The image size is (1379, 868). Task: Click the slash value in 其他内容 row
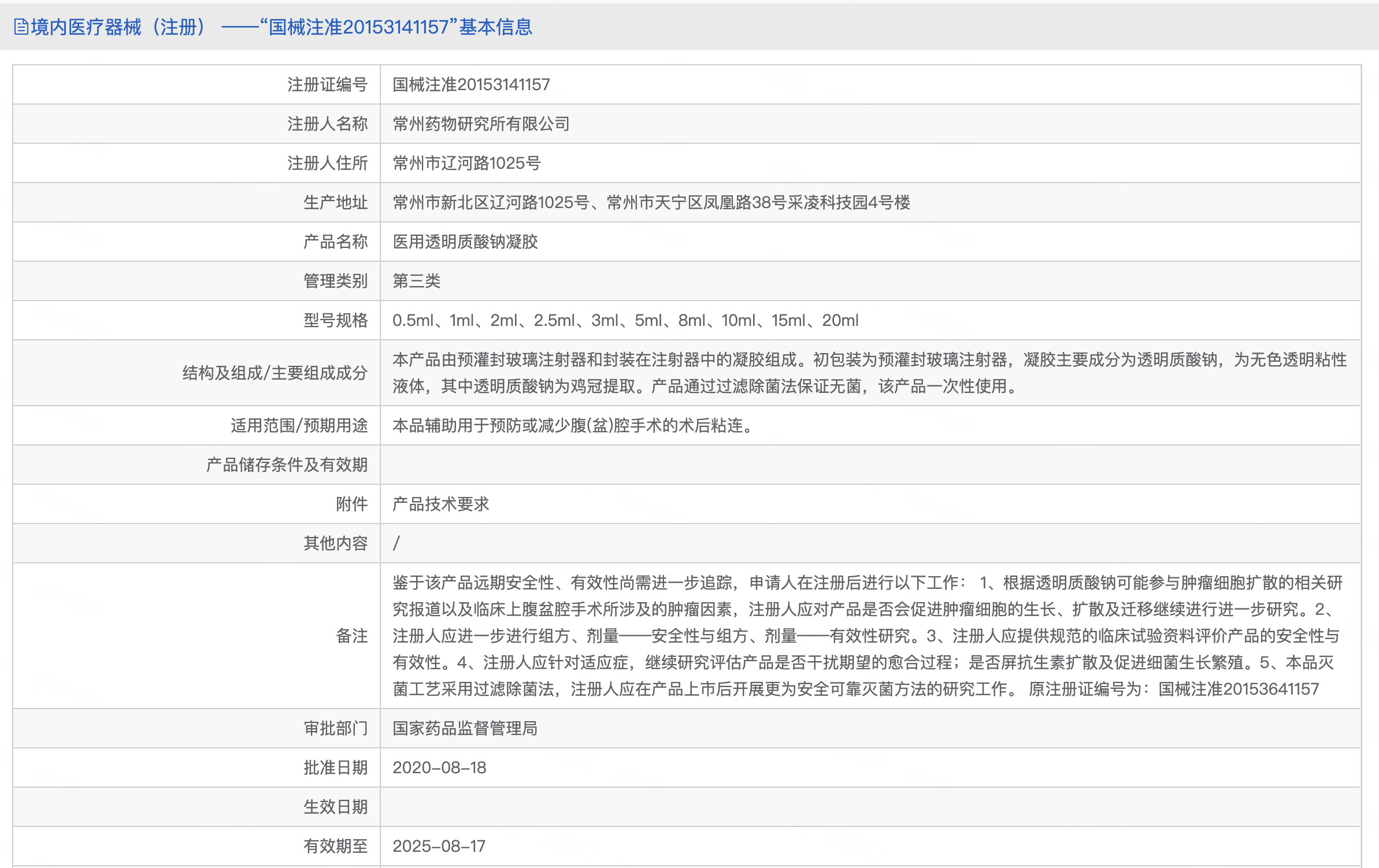(x=396, y=544)
